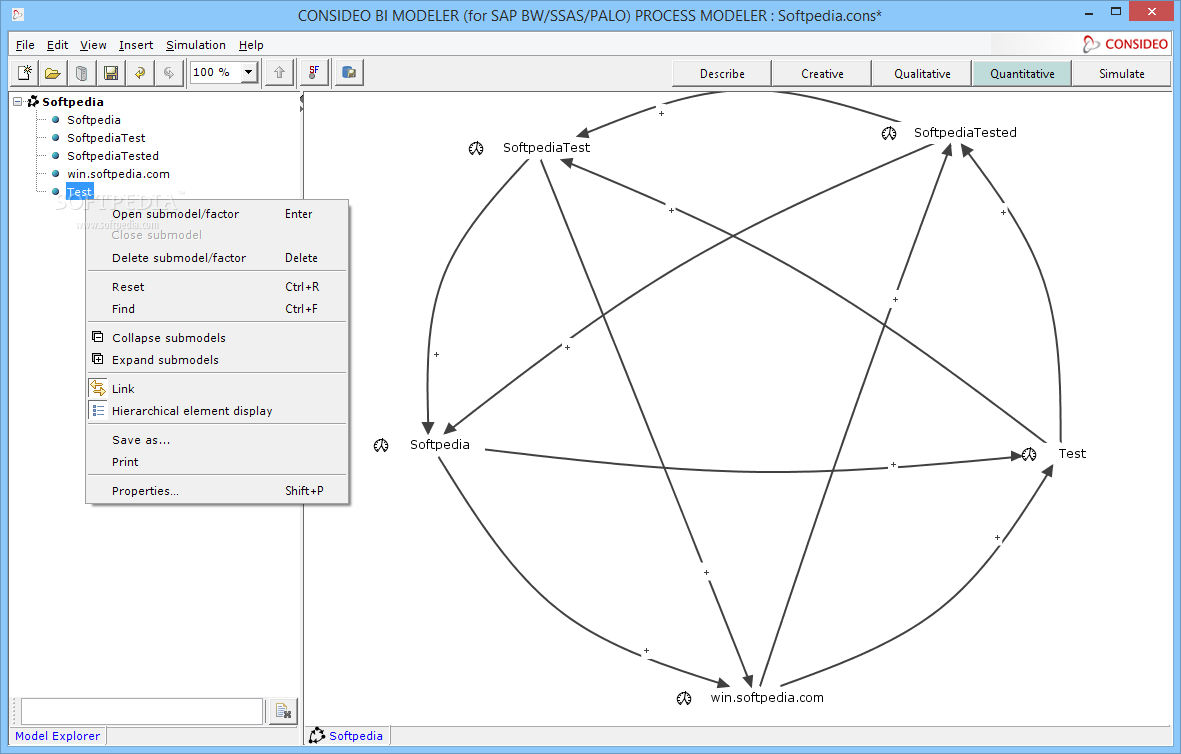Open the Insert menu
Viewport: 1181px width, 754px height.
click(x=136, y=45)
